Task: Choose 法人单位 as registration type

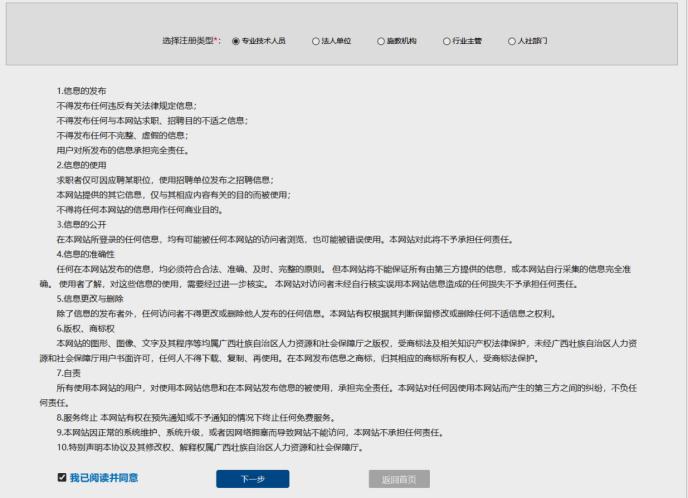Action: pyautogui.click(x=315, y=41)
